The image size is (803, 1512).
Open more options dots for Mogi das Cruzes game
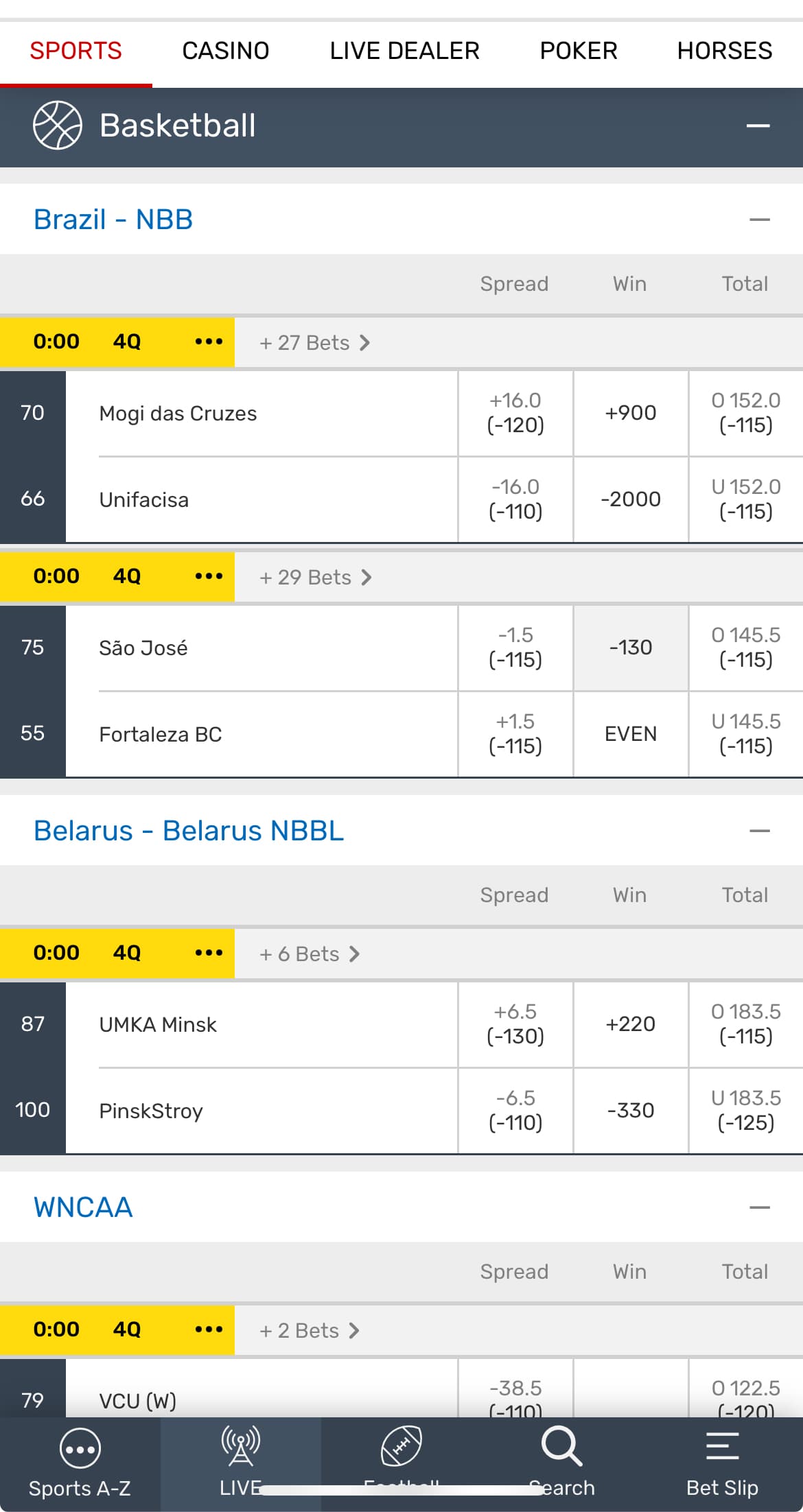209,342
